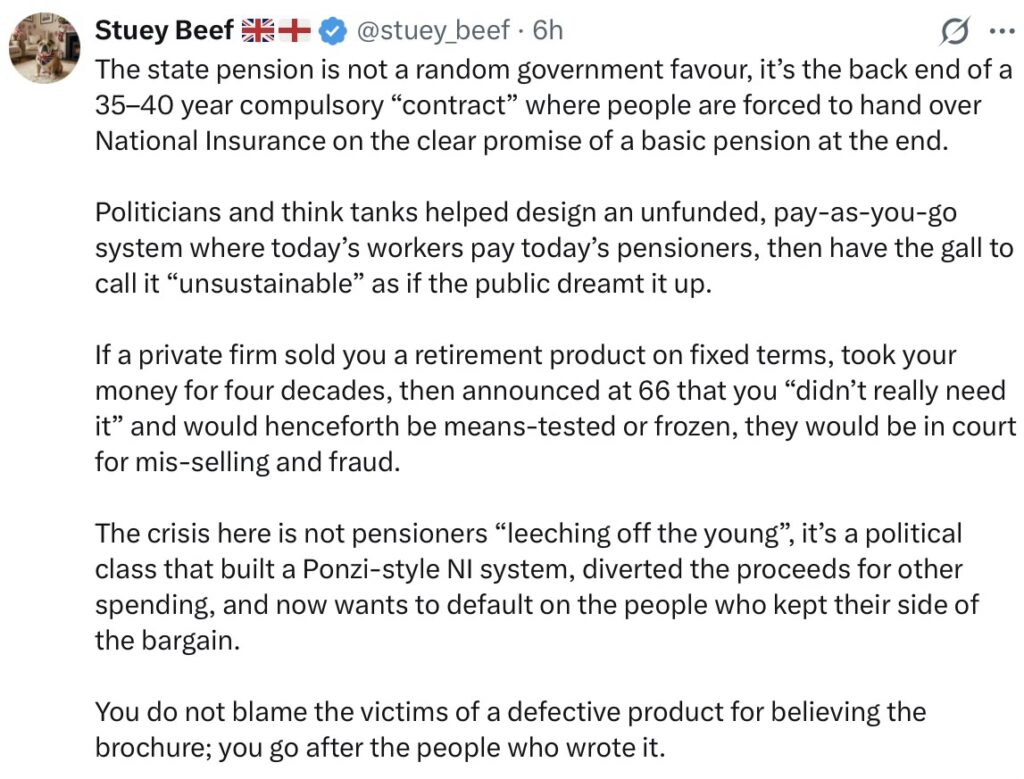This screenshot has width=1024, height=779.
Task: Click the paragraph starting 'If a private firm'
Action: [556, 408]
